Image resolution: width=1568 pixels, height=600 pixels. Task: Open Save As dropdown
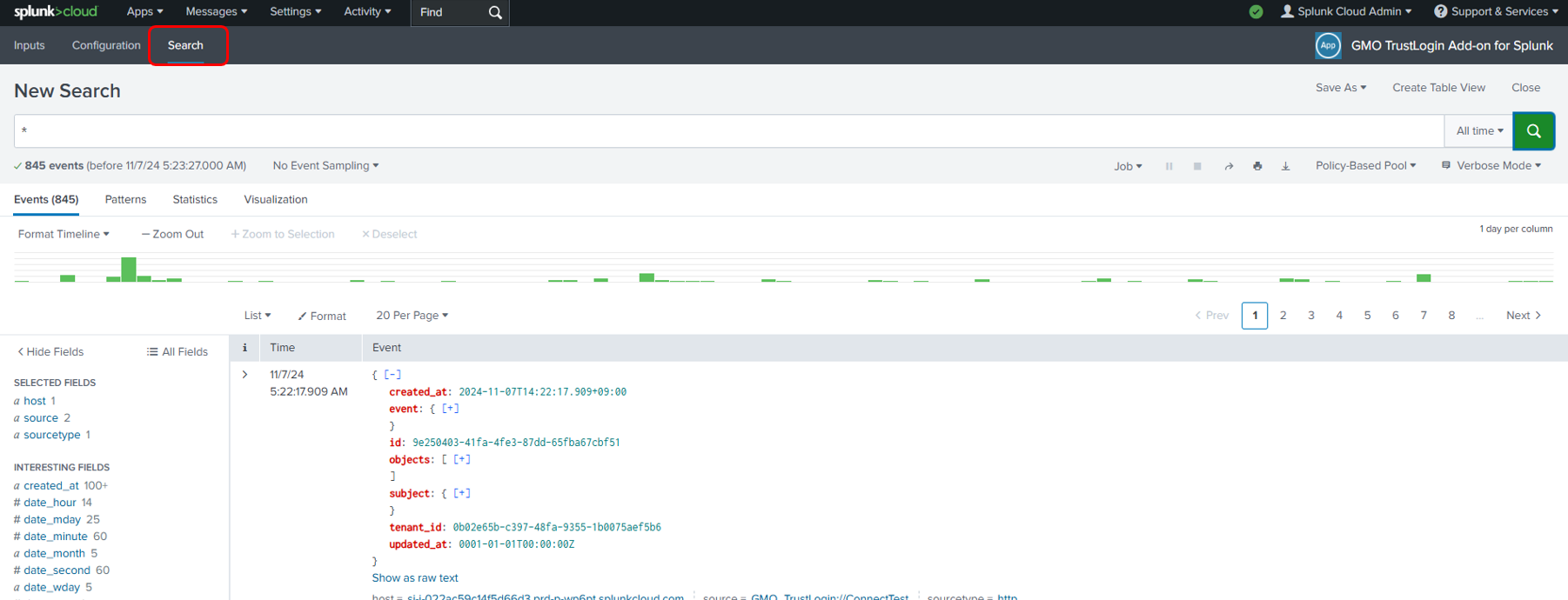[1341, 88]
